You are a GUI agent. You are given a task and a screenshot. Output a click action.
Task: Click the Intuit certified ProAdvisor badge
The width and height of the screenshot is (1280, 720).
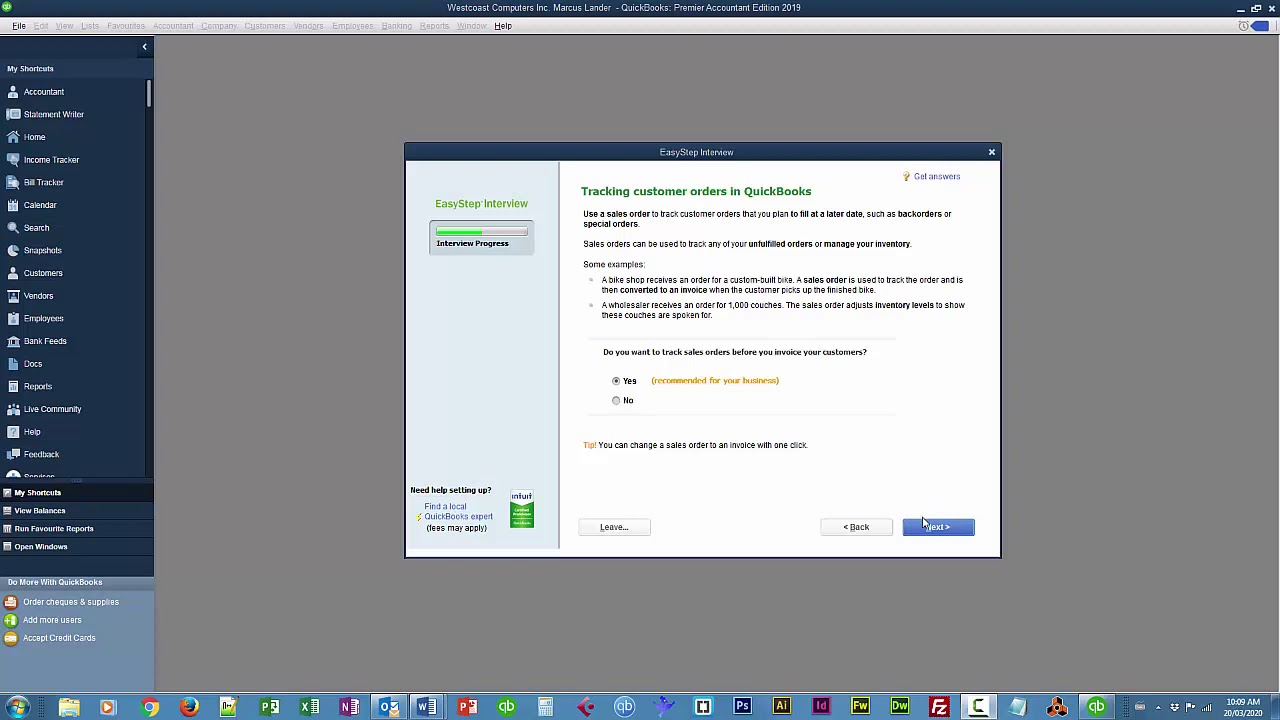522,509
